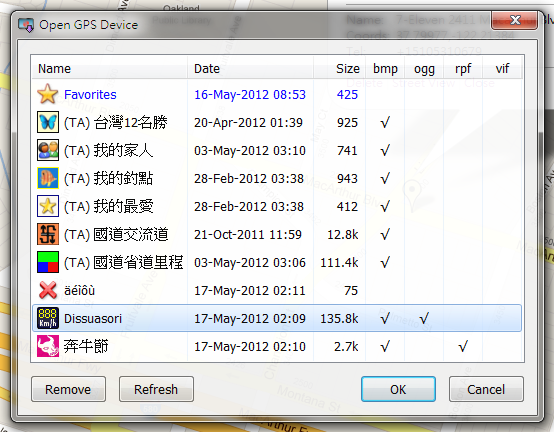Screen dimensions: 554x432
Task: Confirm with the OK button
Action: tap(398, 389)
